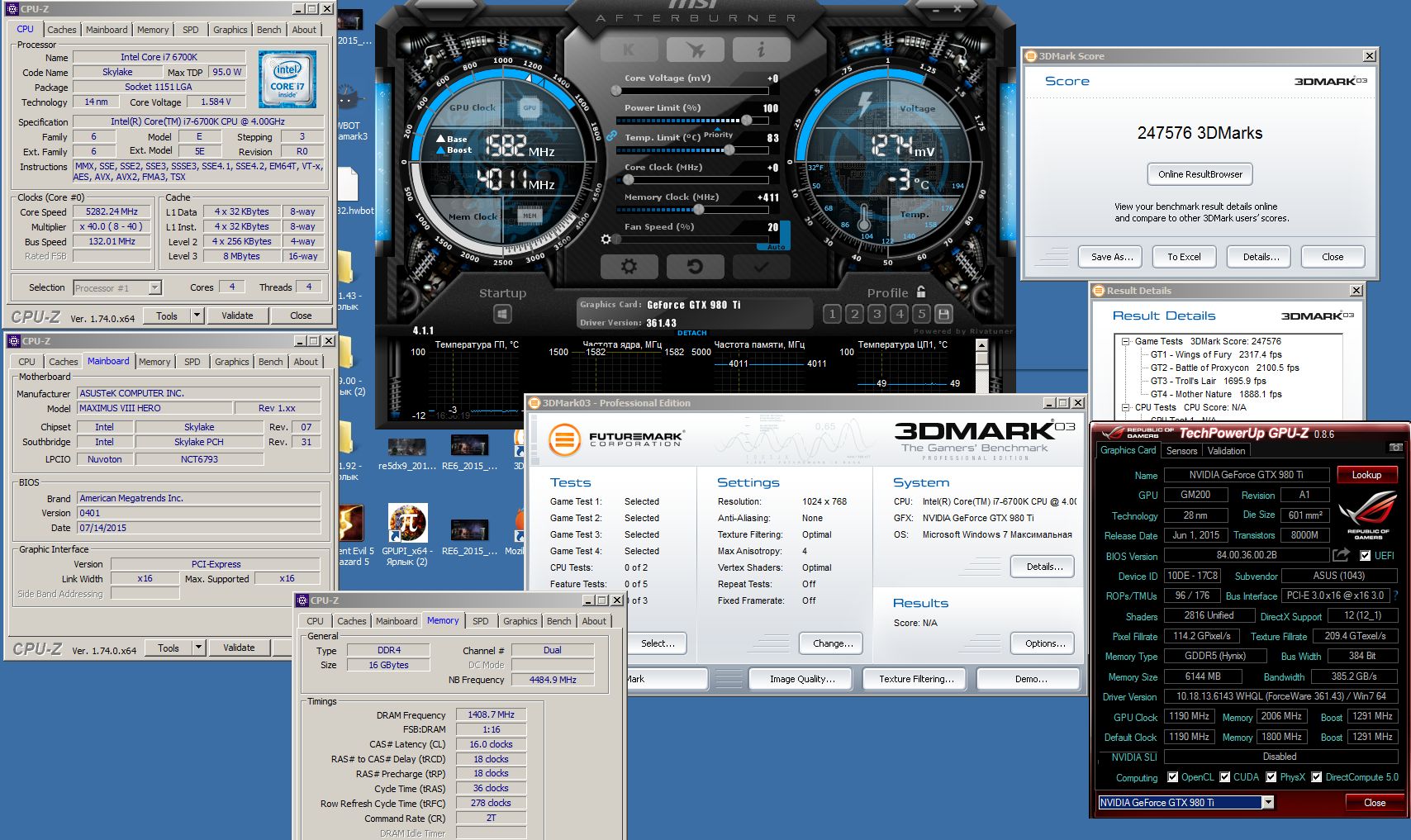Open the GPUPI_x64 desktop shortcut
The image size is (1411, 840).
click(408, 534)
